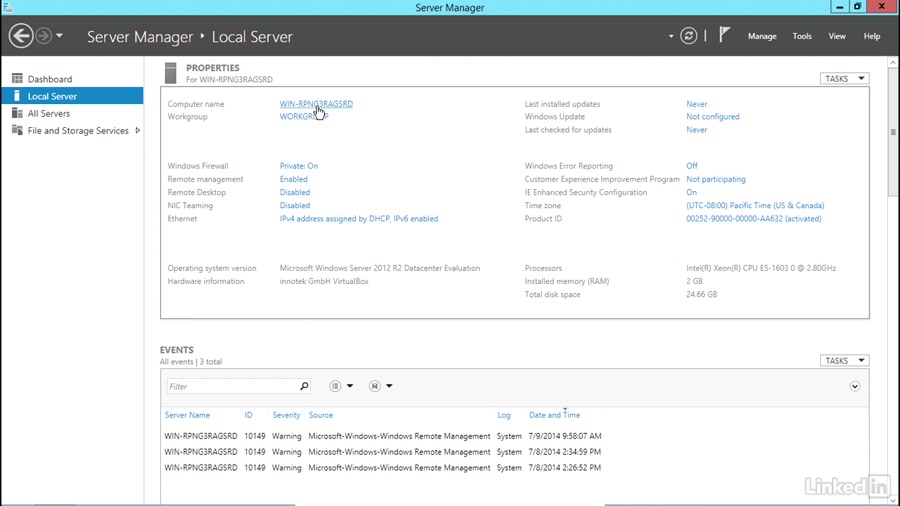This screenshot has height=506, width=900.
Task: Click the back navigation arrow
Action: [x=21, y=36]
